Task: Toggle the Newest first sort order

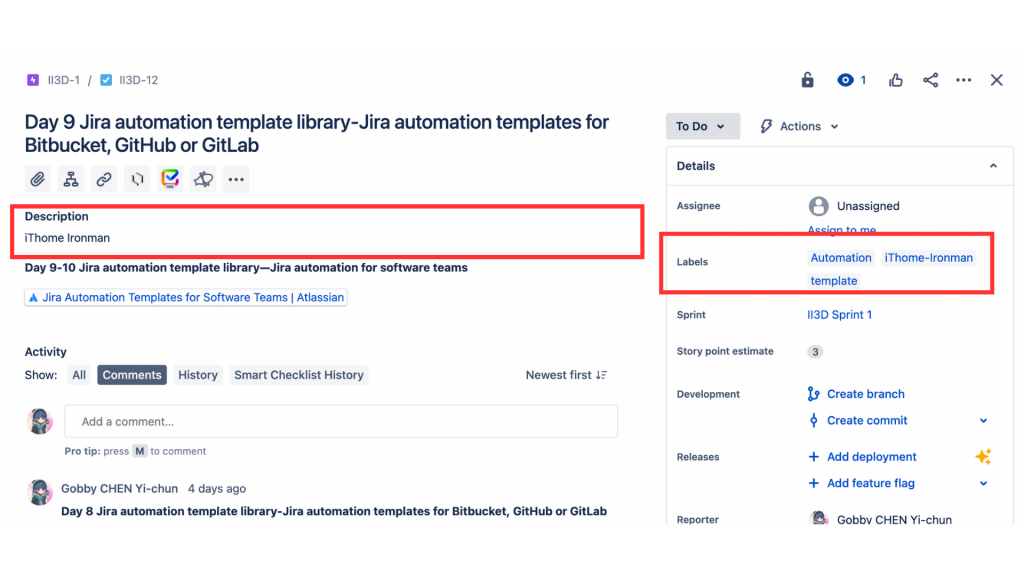Action: (566, 375)
